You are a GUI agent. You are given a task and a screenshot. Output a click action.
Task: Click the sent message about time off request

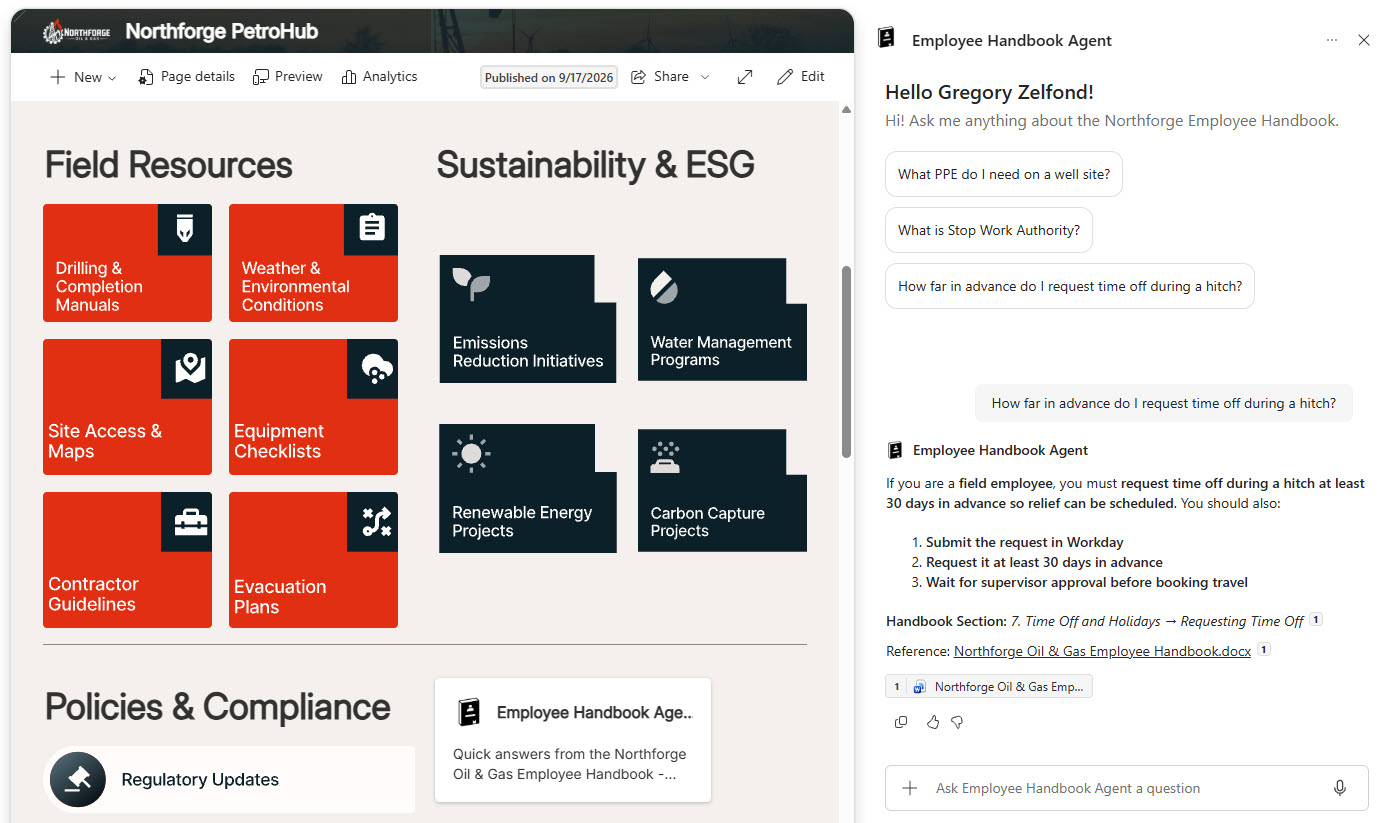(x=1163, y=404)
